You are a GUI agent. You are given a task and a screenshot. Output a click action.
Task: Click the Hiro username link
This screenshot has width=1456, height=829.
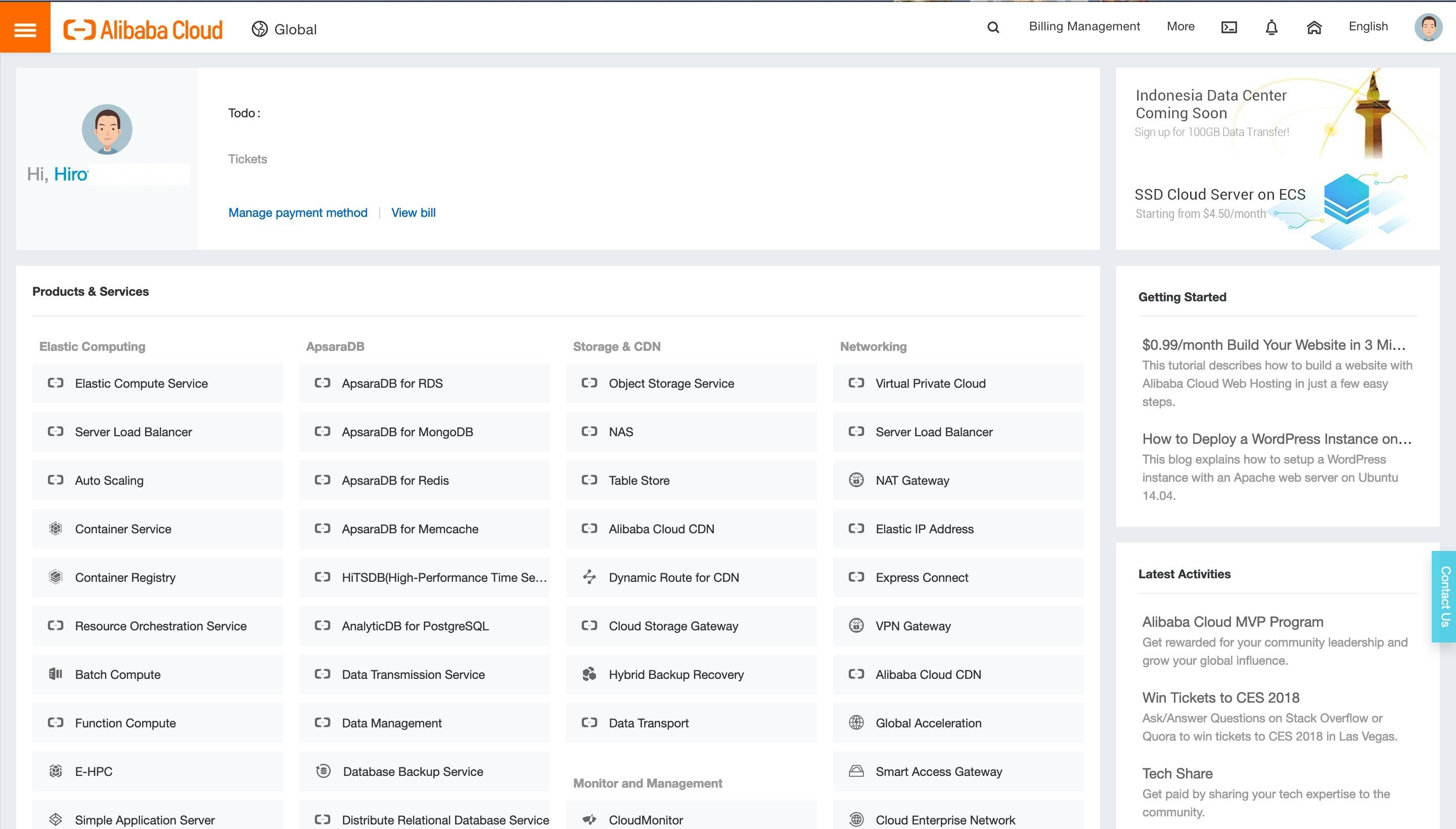point(71,174)
